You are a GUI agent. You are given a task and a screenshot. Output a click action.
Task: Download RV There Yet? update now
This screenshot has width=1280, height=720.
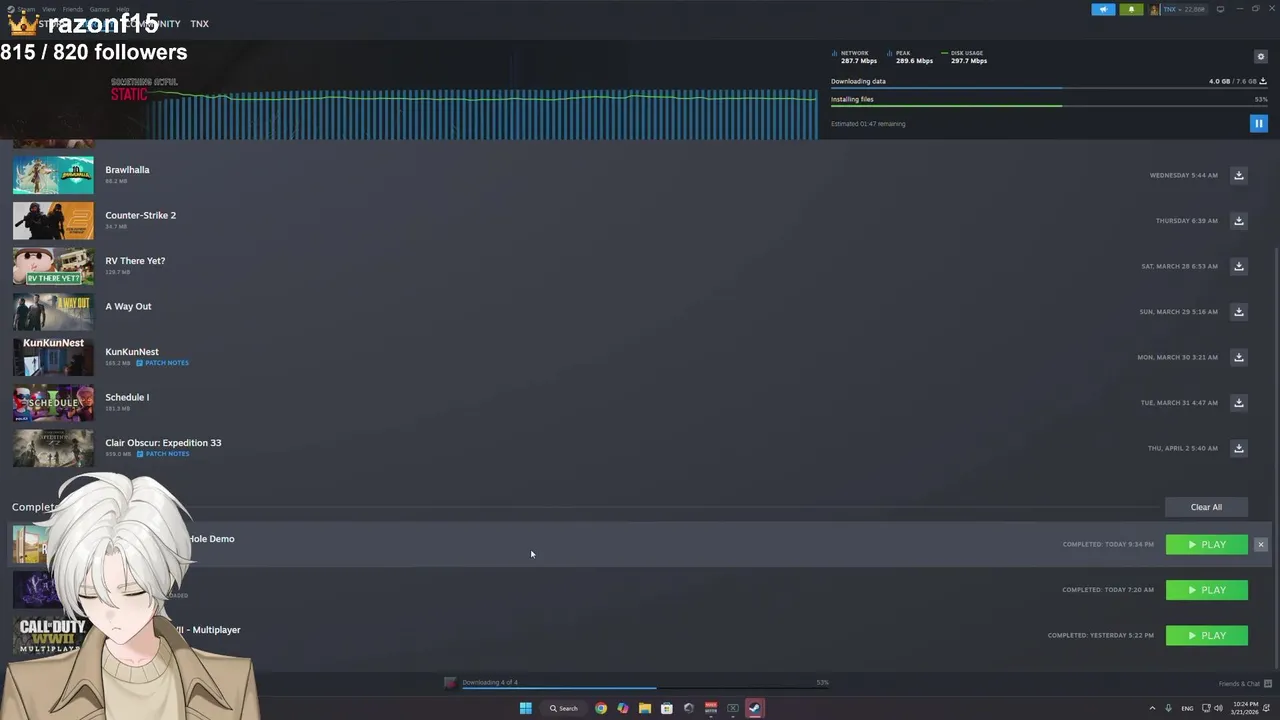click(1238, 266)
